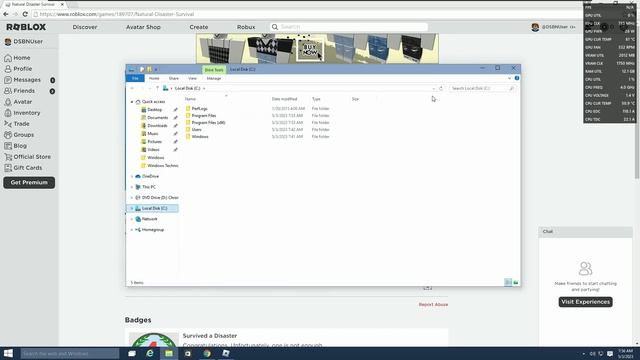The width and height of the screenshot is (640, 360).
Task: Open File Explorer help icon
Action: point(517,78)
